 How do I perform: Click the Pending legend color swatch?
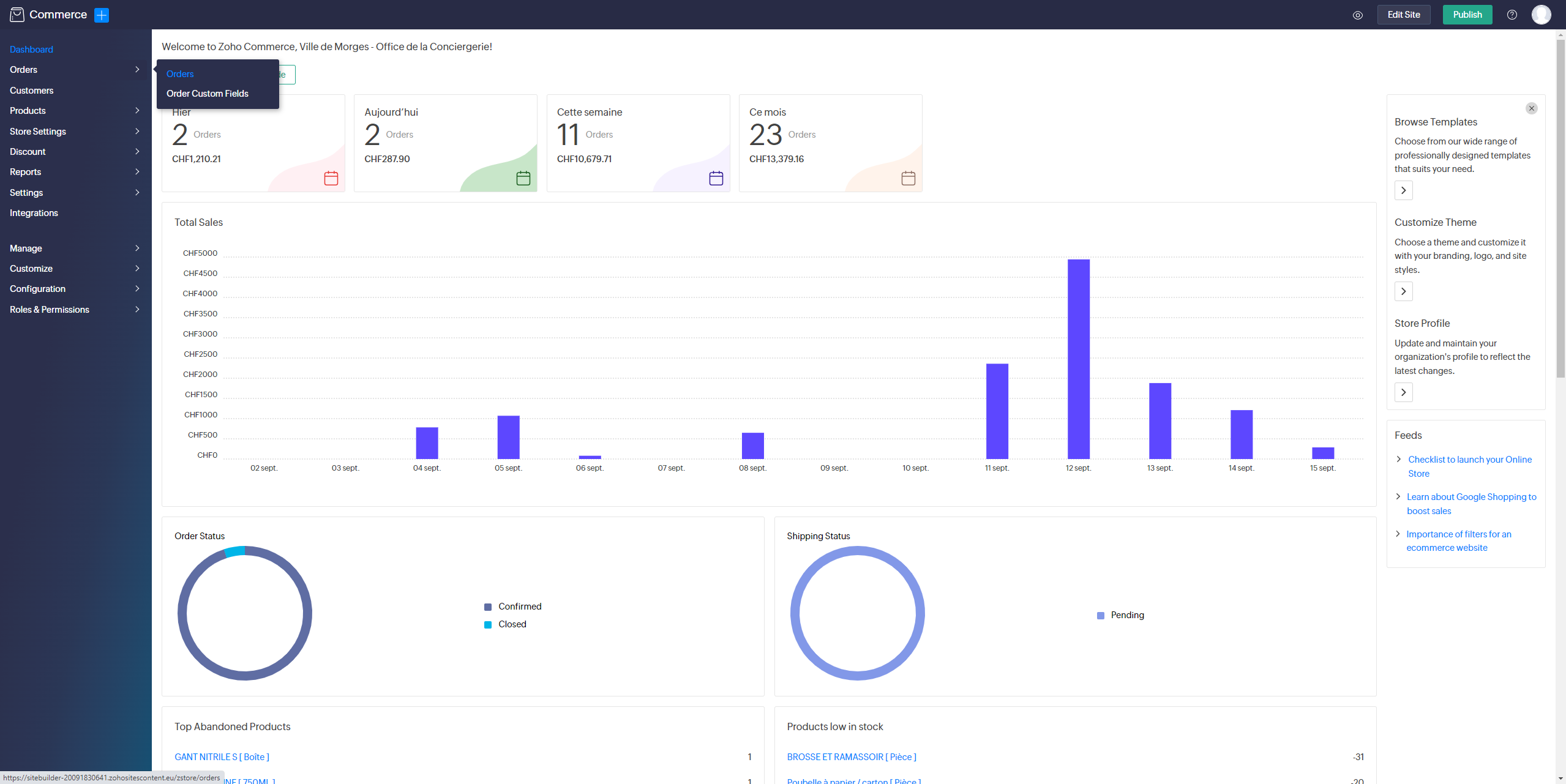[x=1100, y=616]
